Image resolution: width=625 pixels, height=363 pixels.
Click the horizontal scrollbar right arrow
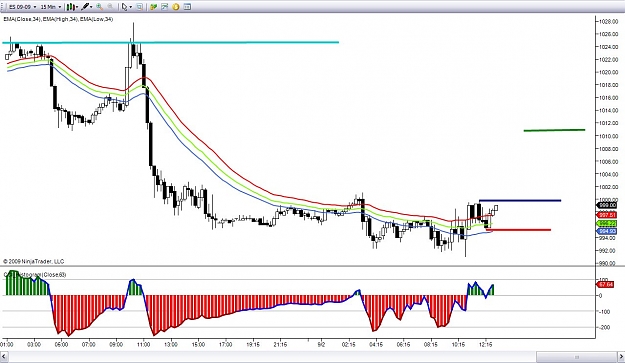click(621, 357)
